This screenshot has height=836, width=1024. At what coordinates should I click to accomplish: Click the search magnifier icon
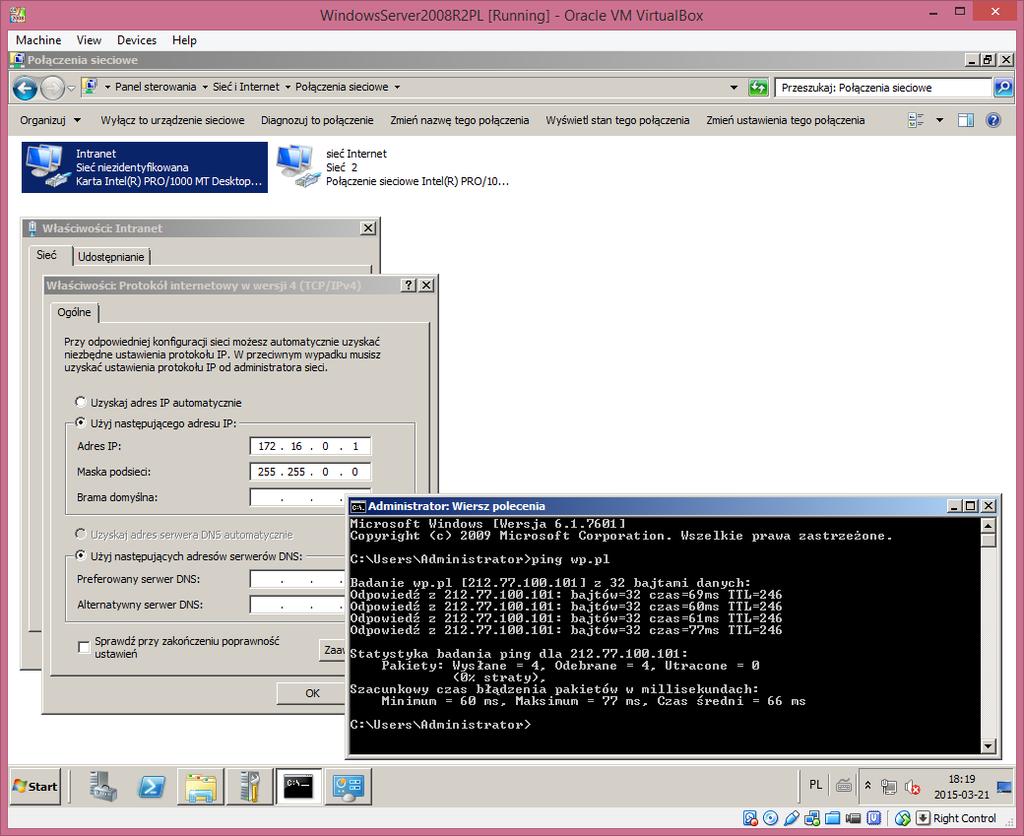click(x=1002, y=88)
